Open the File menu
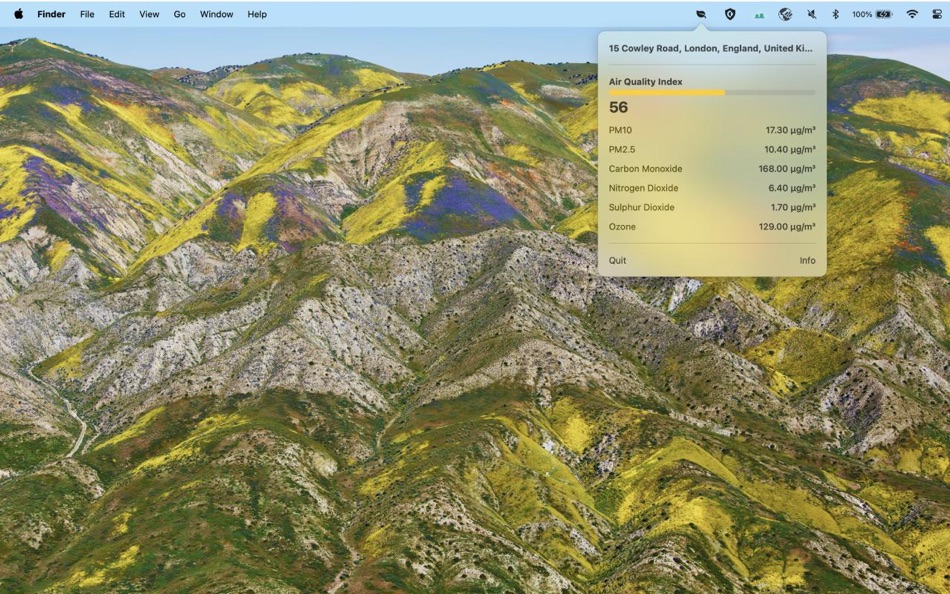950x594 pixels. click(x=87, y=14)
